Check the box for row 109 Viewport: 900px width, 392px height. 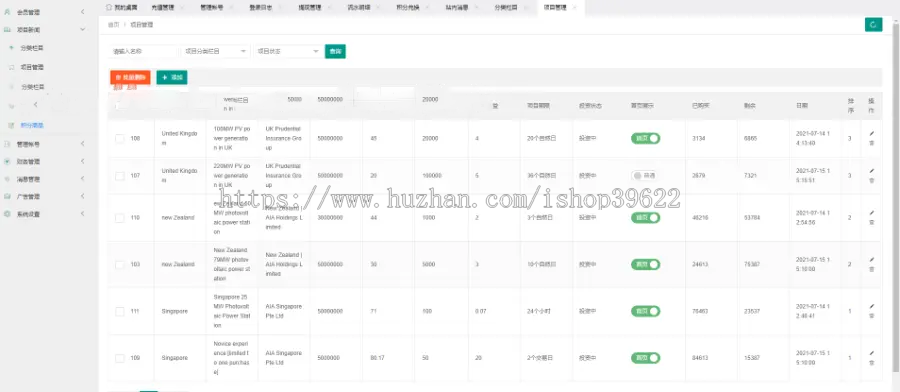coord(119,358)
